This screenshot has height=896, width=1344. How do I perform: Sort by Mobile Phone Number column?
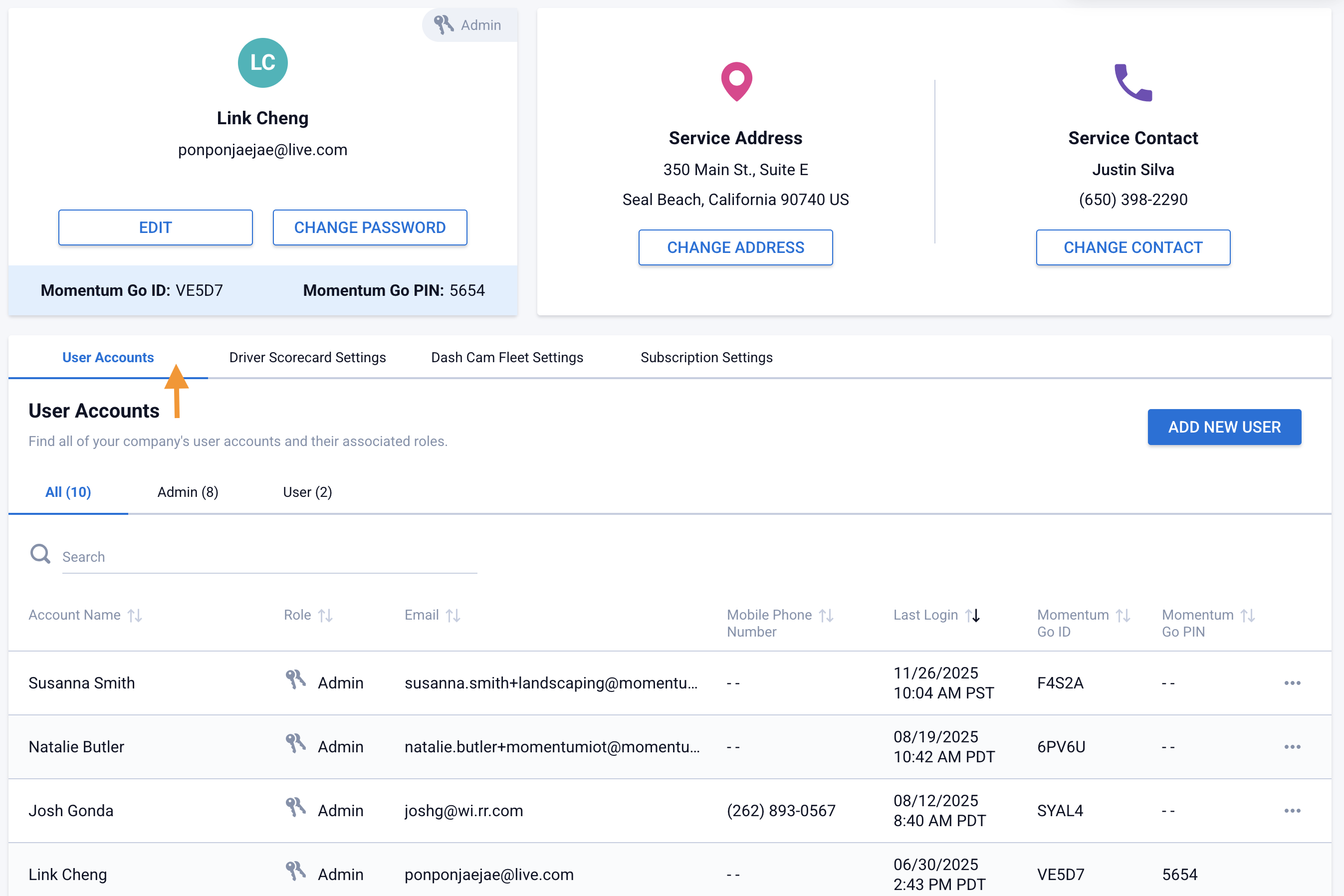pos(826,616)
